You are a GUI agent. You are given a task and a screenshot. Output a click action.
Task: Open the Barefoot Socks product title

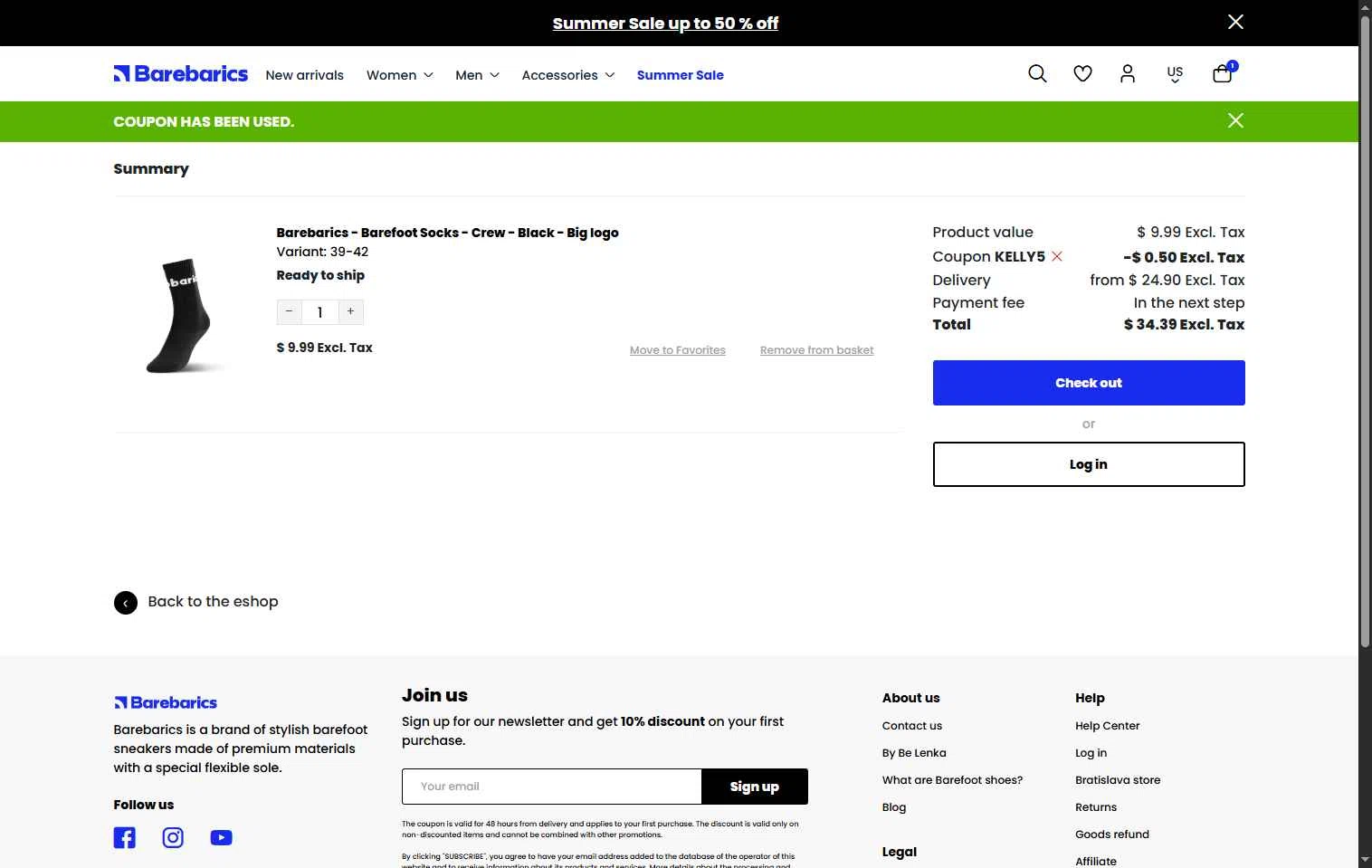448,233
